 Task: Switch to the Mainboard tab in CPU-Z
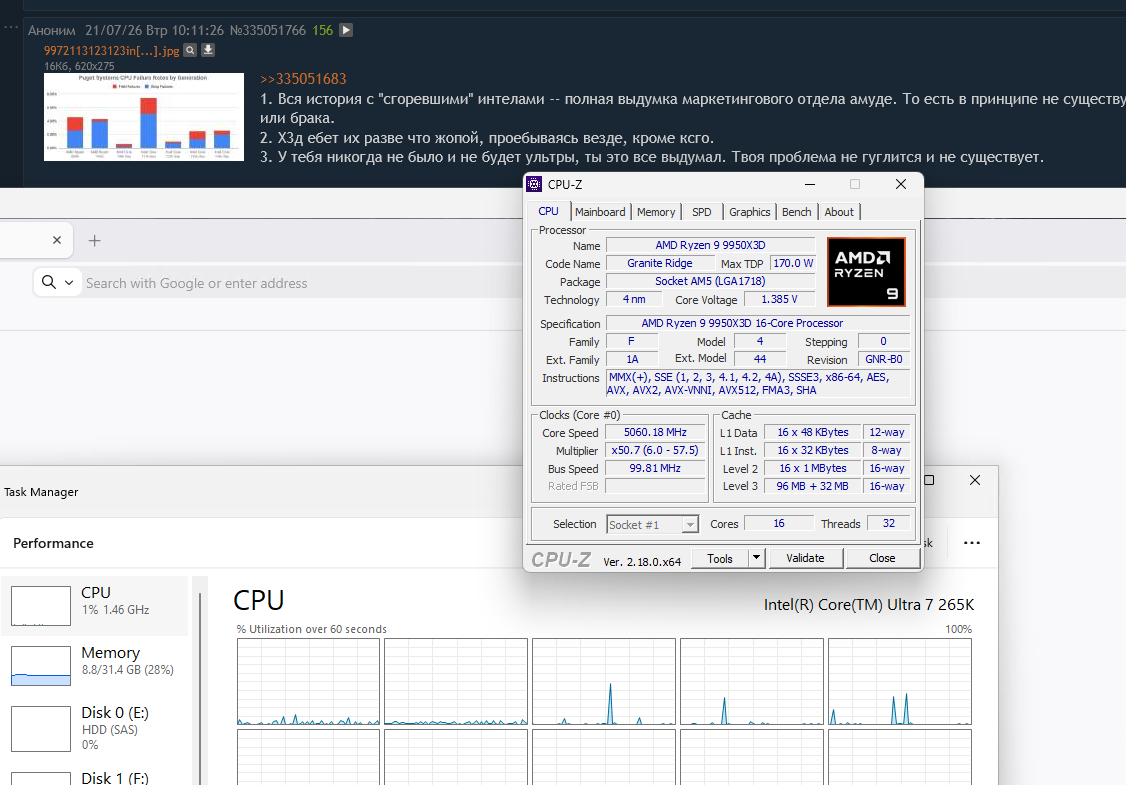point(600,212)
